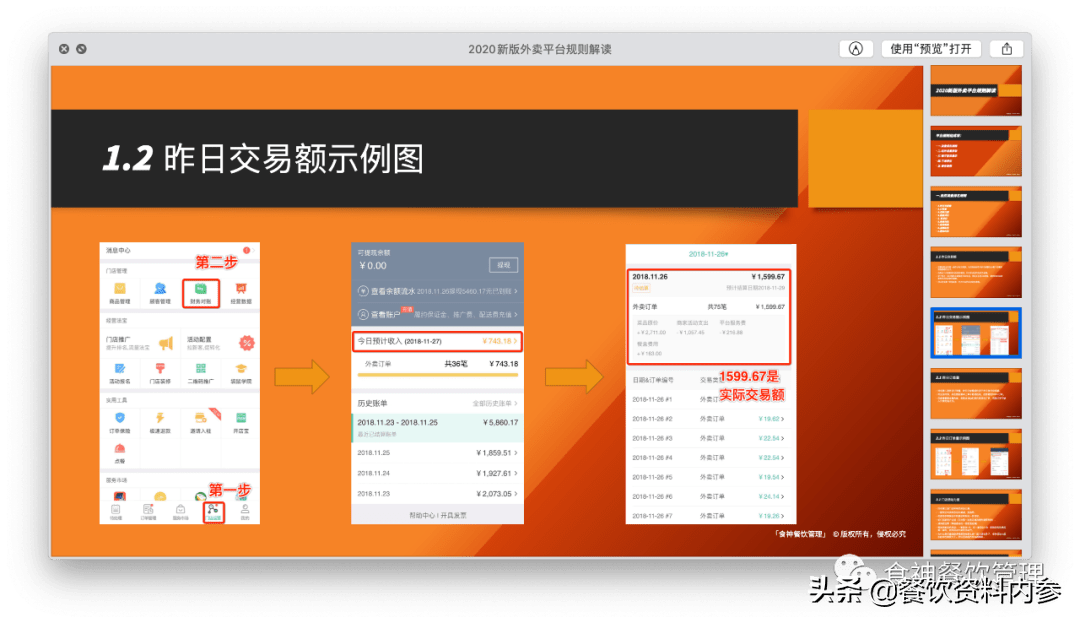Select page 8 text slide thumbnail
The width and height of the screenshot is (1080, 623).
975,514
